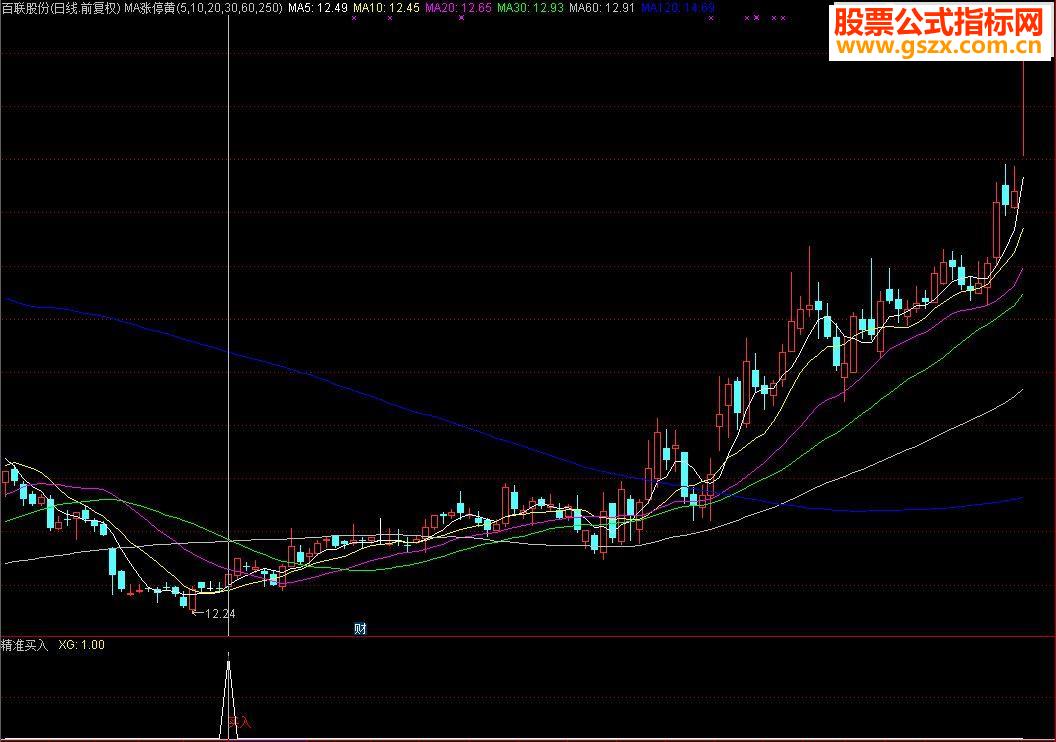
Task: Click the yellow MA10: 12.45 label
Action: point(387,8)
